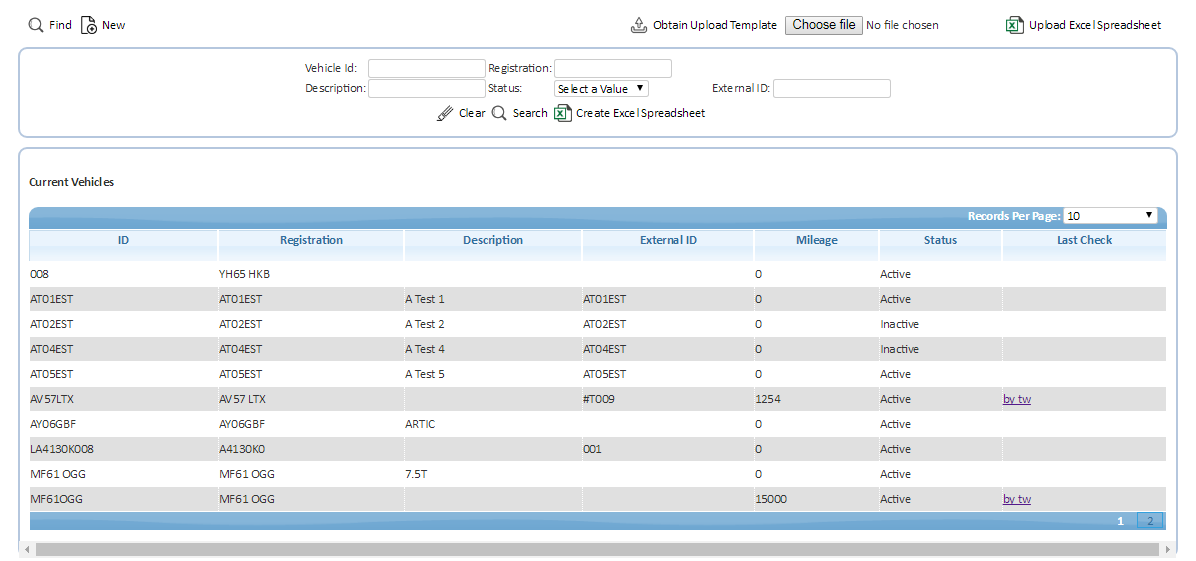This screenshot has height=561, width=1196.
Task: Sort by the Mileage column header
Action: (816, 240)
